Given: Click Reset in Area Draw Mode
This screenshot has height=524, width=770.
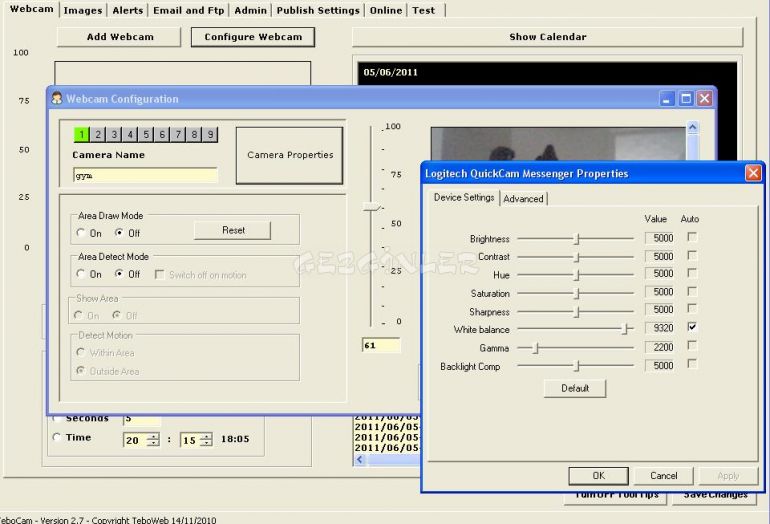Looking at the screenshot, I should 233,230.
